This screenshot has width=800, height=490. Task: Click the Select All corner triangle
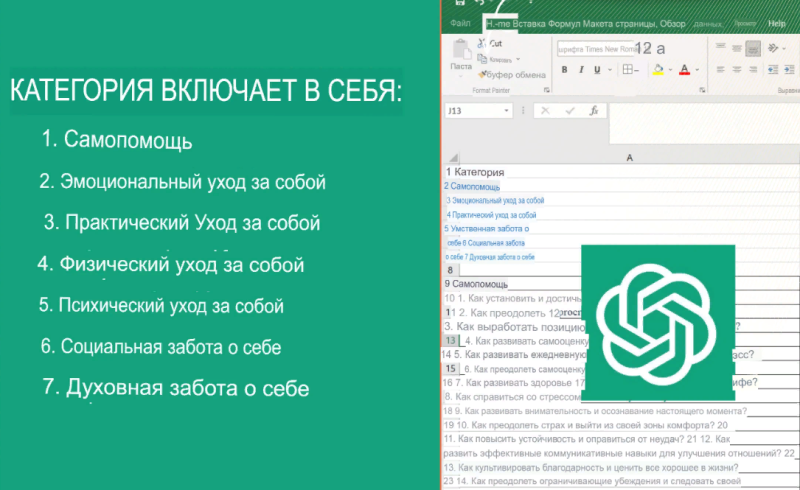coord(453,158)
